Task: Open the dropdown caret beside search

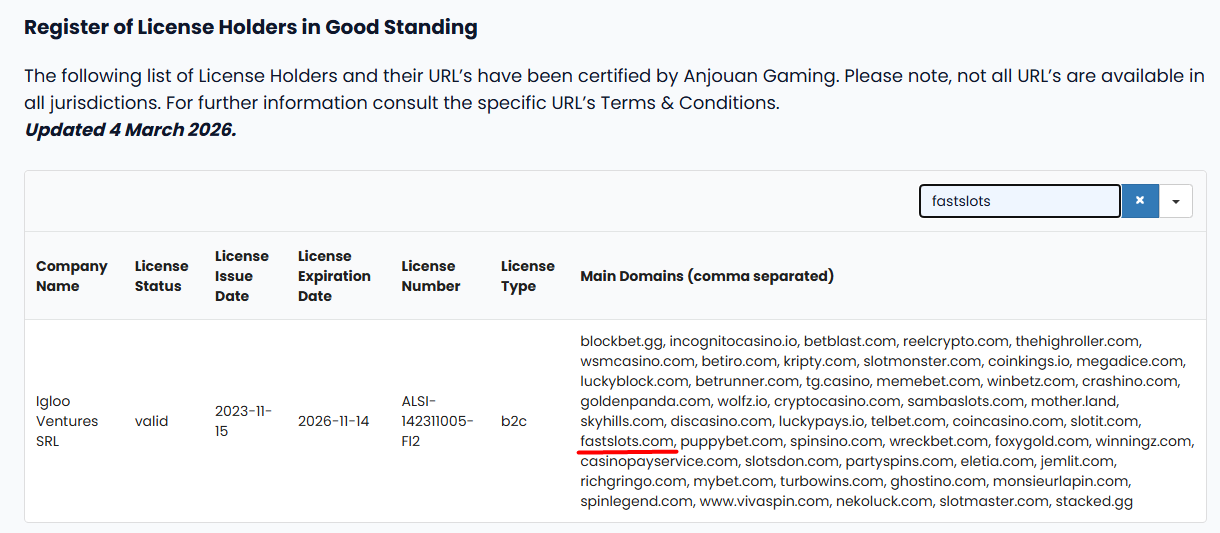Action: 1176,201
